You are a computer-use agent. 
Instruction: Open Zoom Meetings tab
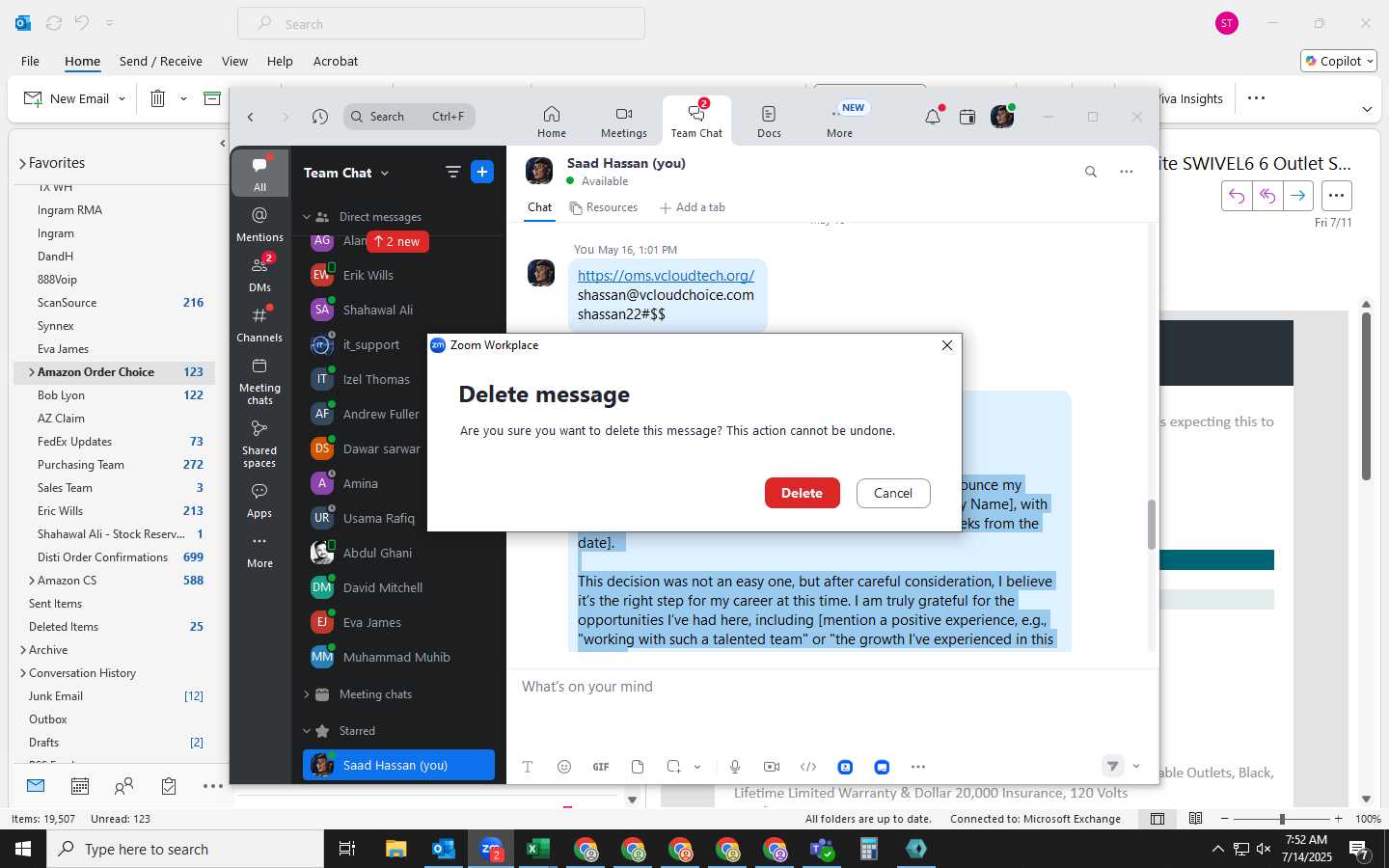tap(624, 122)
